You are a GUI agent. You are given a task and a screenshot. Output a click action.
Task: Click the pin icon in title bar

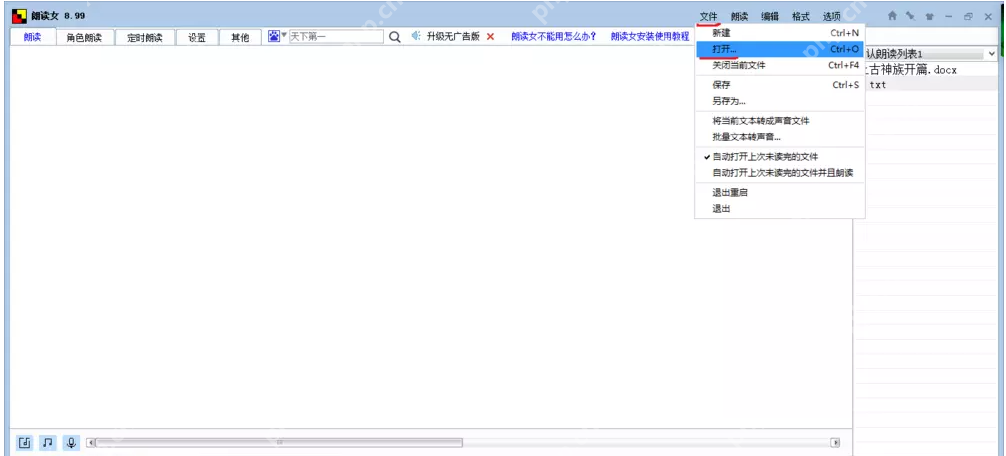point(910,15)
